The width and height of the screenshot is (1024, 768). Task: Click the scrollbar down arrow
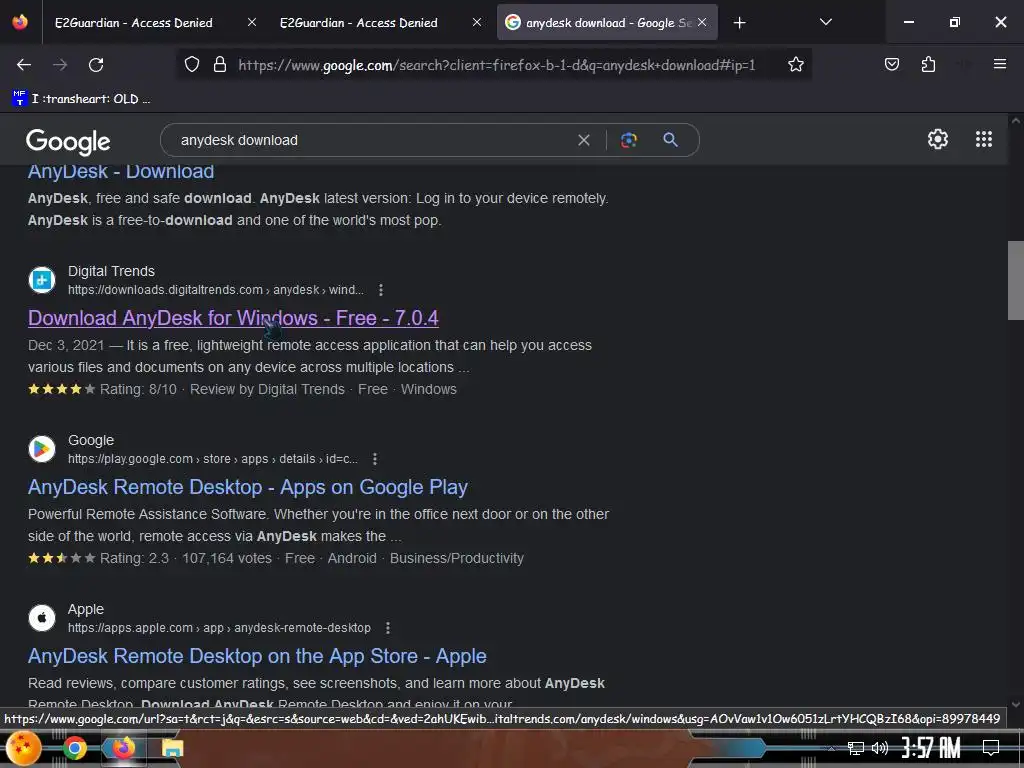pyautogui.click(x=1016, y=705)
